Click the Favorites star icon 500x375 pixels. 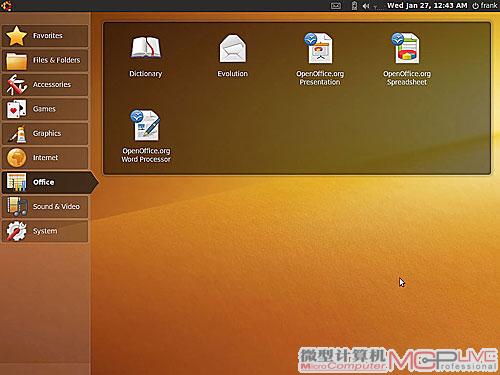(x=17, y=36)
